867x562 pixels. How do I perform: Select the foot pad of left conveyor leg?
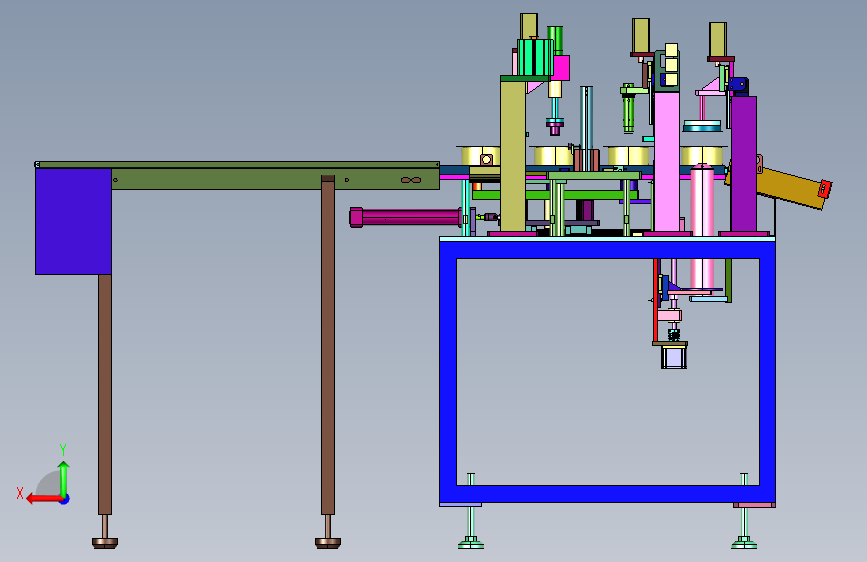pos(105,543)
